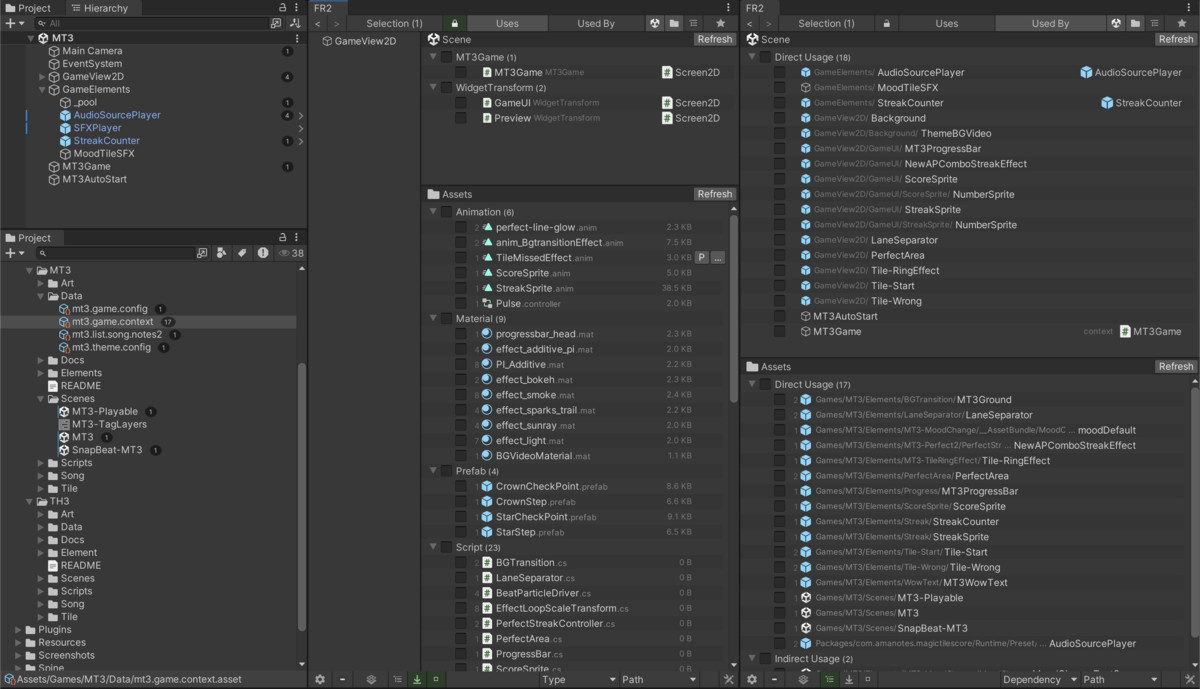Click Refresh in the left FR2 Assets section
The image size is (1200, 689).
715,194
